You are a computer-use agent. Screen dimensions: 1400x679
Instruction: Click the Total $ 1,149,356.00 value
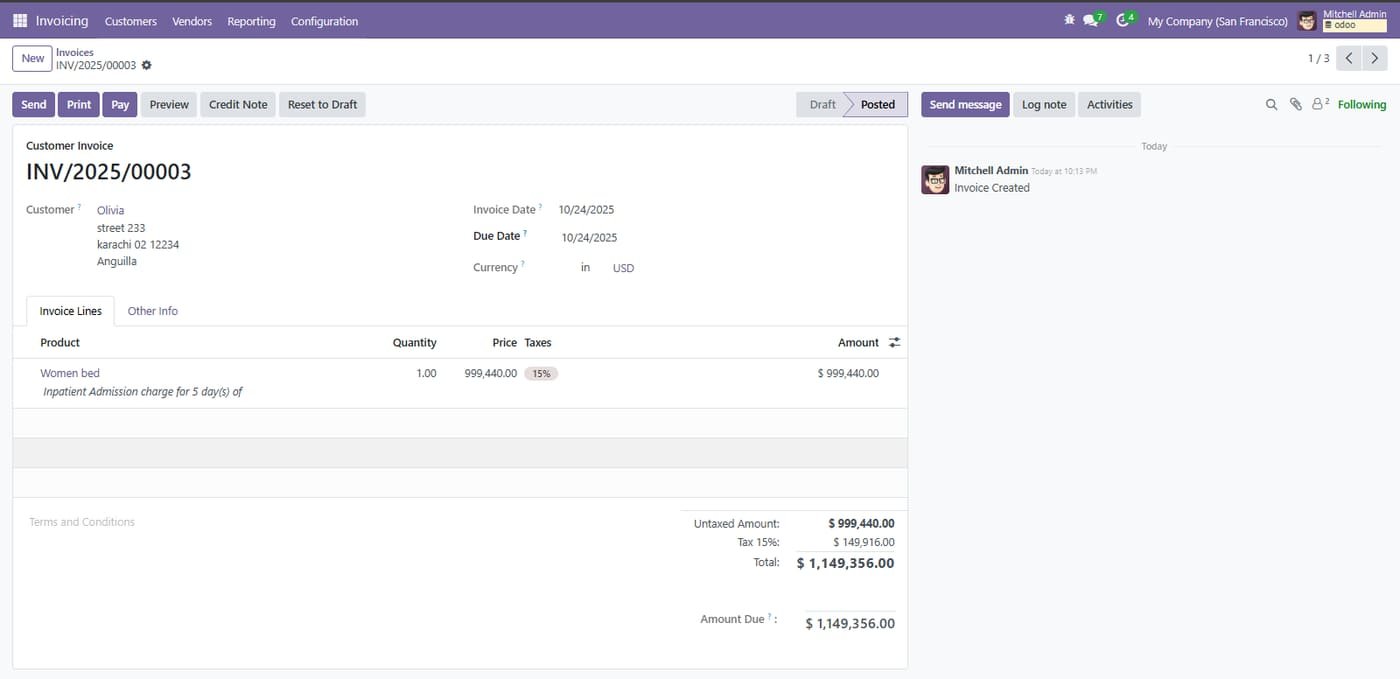(845, 563)
